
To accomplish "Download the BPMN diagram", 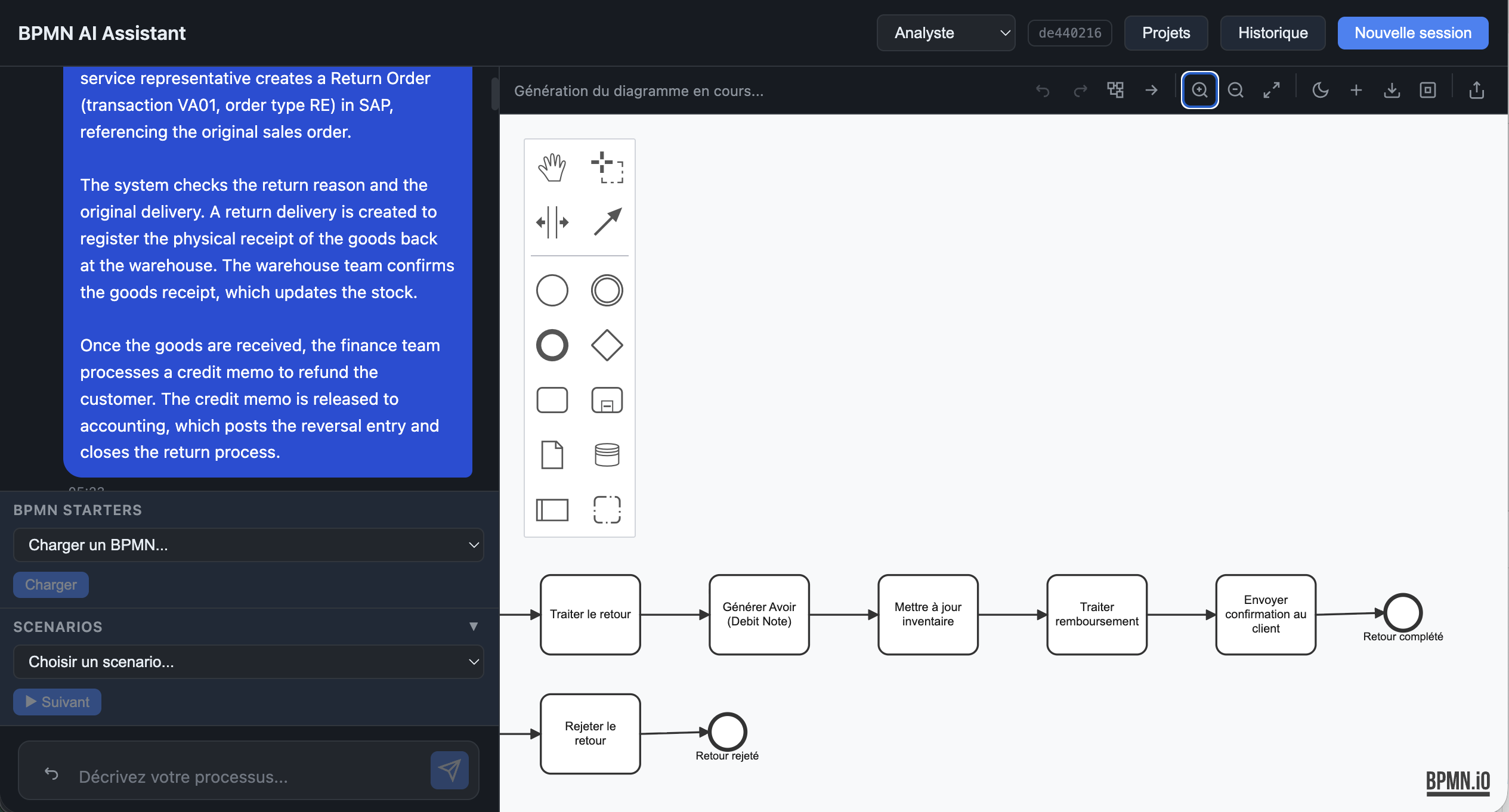I will 1392,90.
